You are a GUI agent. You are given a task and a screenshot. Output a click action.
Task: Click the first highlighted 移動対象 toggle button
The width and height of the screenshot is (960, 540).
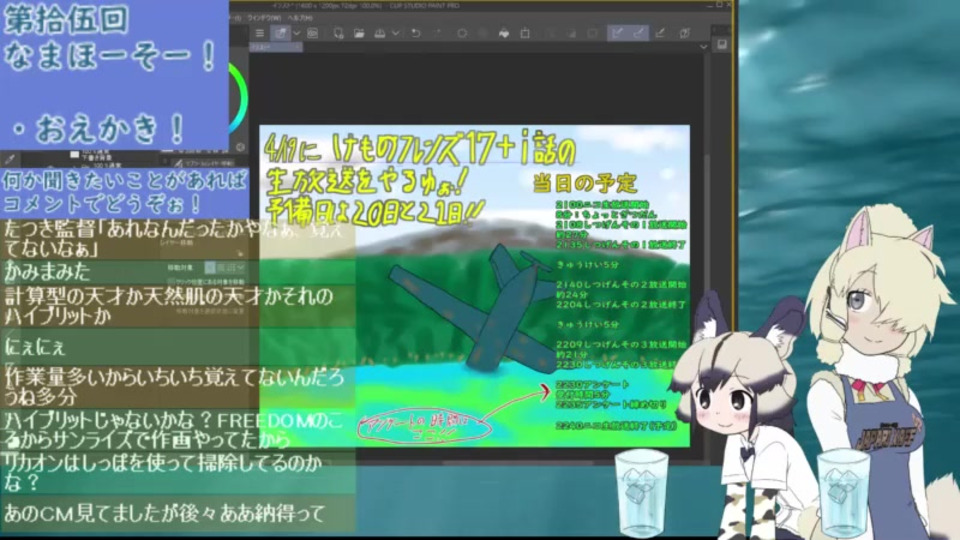211,268
